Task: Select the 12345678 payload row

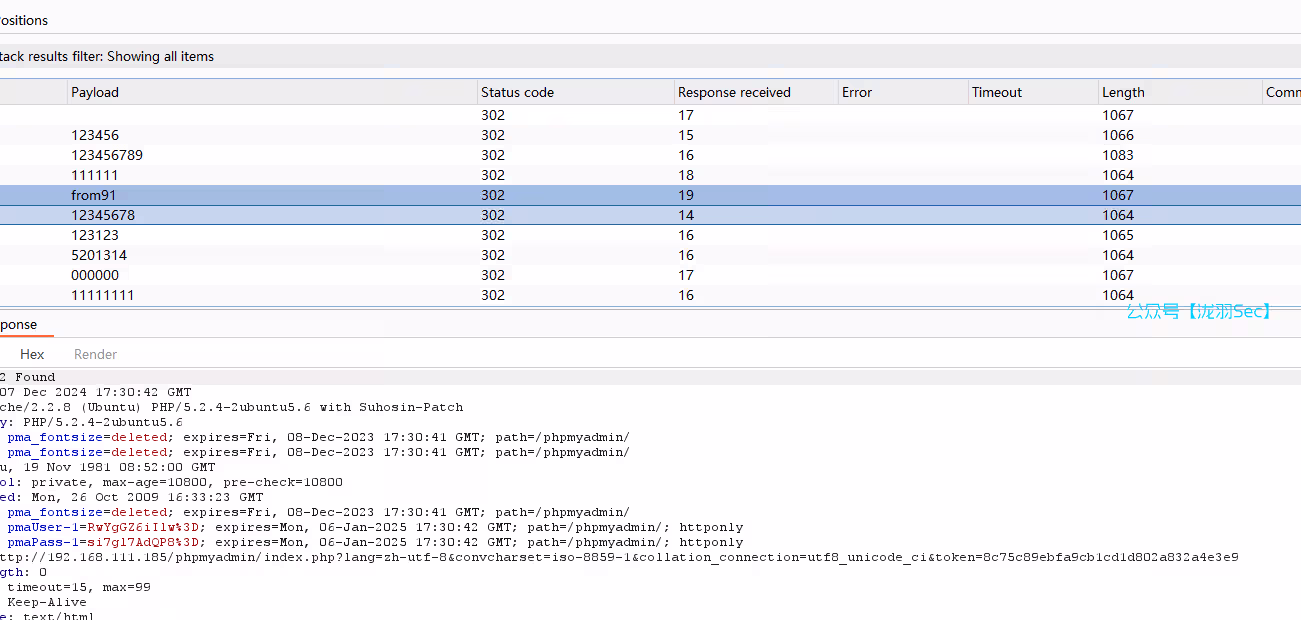Action: click(x=103, y=215)
